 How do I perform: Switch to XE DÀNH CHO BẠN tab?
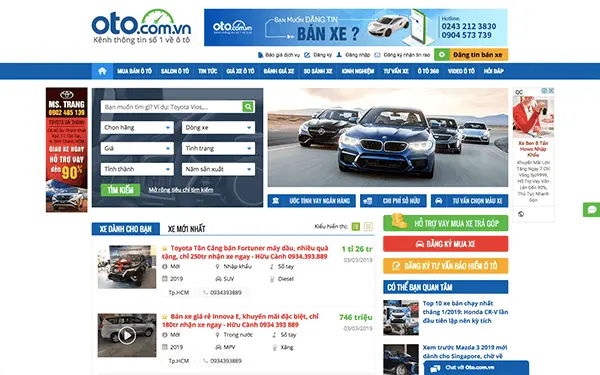pos(126,229)
